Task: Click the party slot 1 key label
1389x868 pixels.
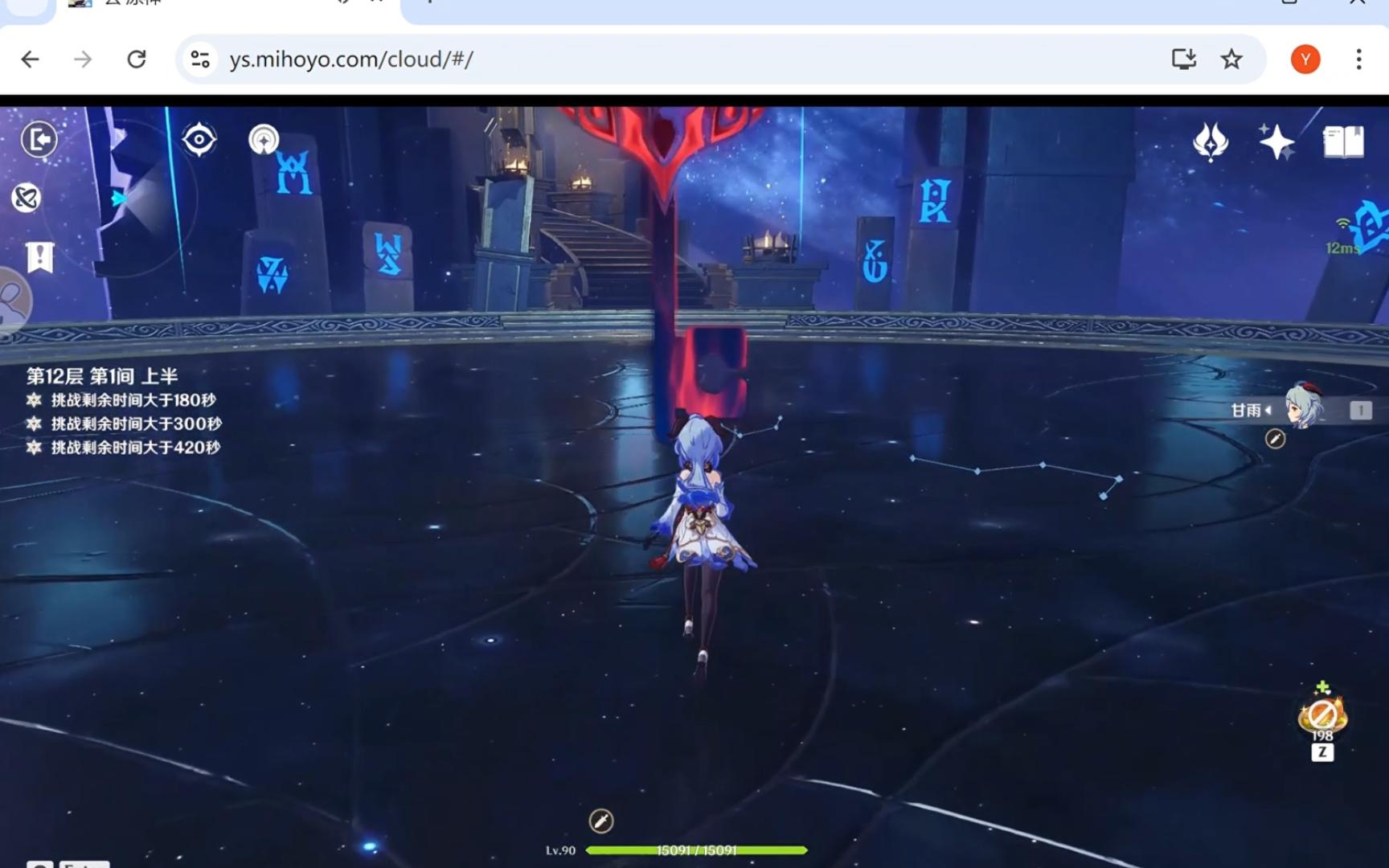Action: (1360, 411)
